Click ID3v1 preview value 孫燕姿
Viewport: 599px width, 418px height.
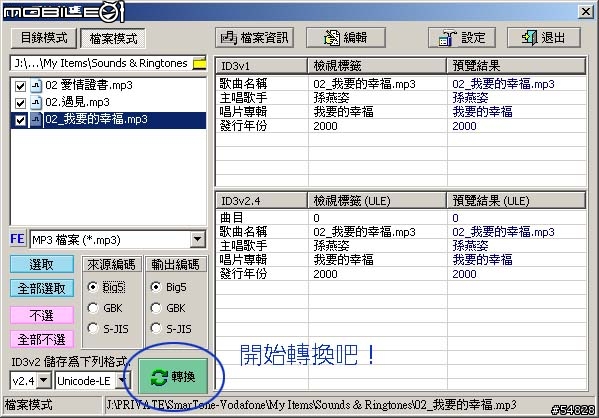[470, 98]
